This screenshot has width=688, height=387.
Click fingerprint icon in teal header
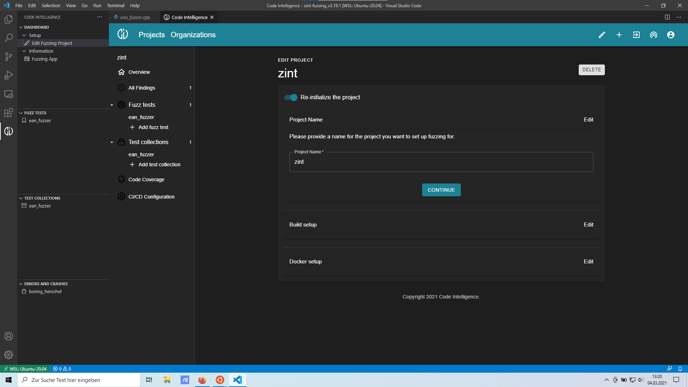click(x=653, y=35)
